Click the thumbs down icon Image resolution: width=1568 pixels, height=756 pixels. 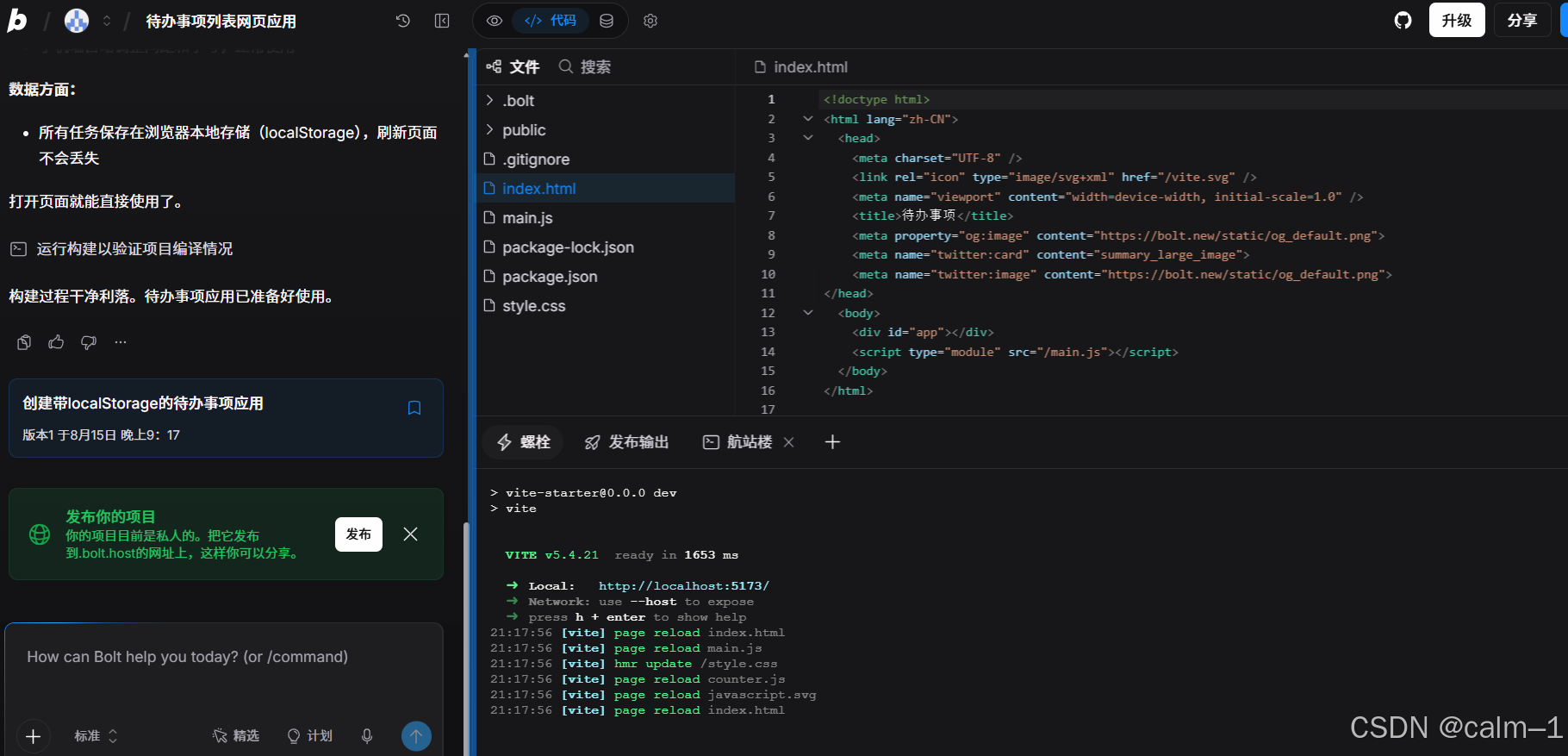pyautogui.click(x=88, y=342)
